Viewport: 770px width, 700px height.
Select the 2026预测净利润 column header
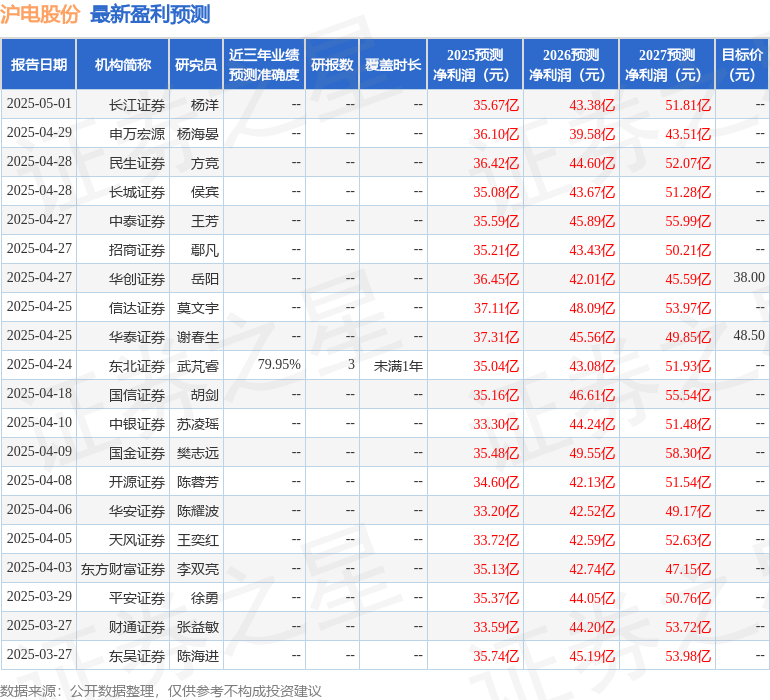pyautogui.click(x=571, y=65)
